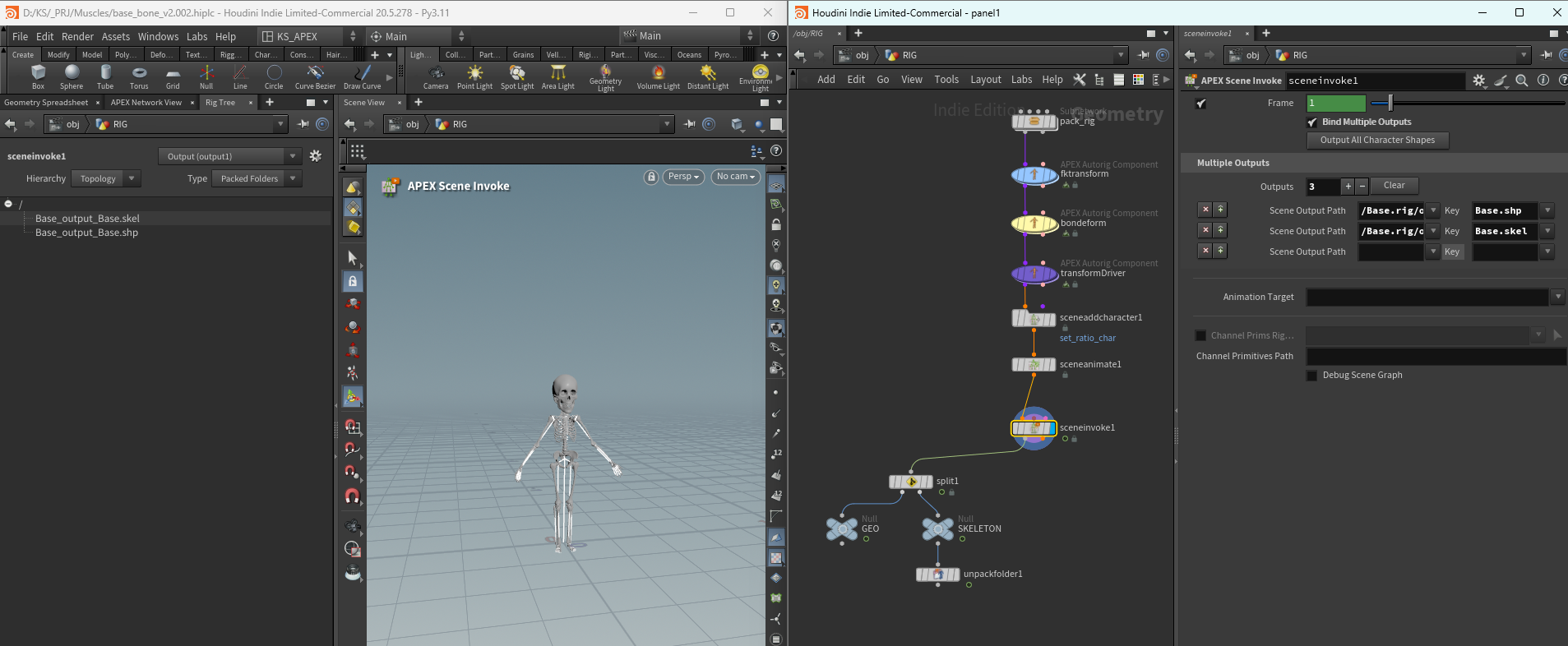Select the bondeform node
The height and width of the screenshot is (646, 1568).
tap(1034, 224)
